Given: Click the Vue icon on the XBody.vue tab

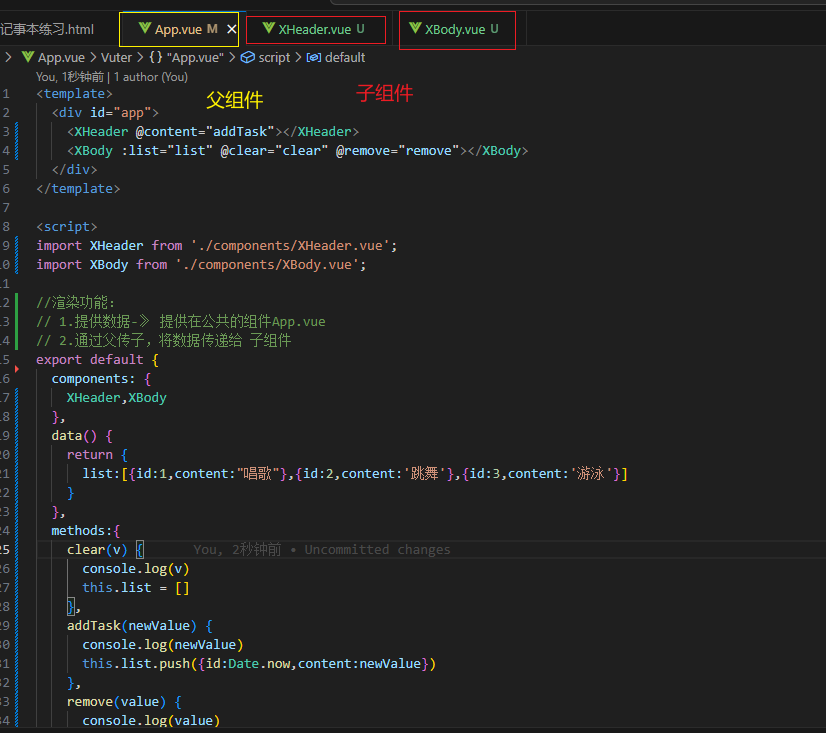Looking at the screenshot, I should (415, 28).
